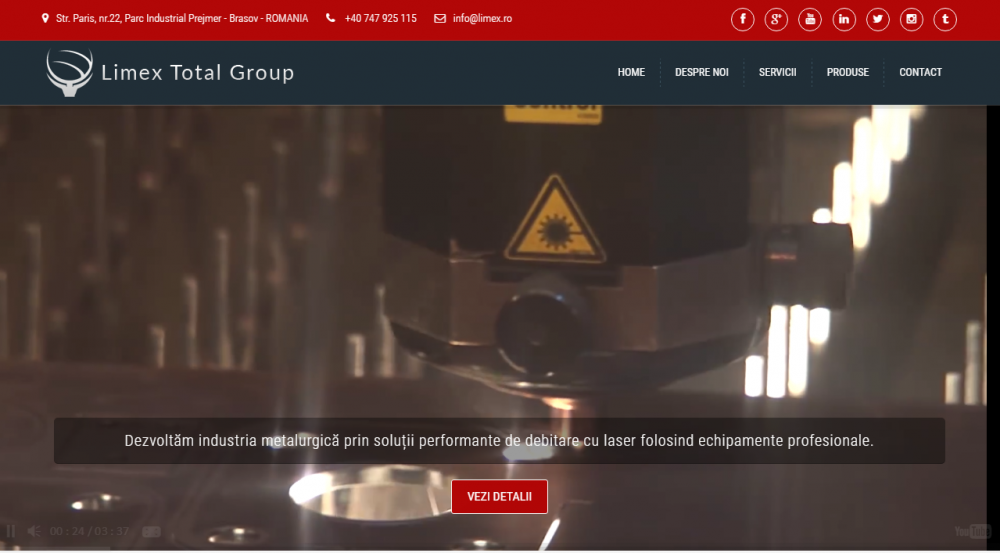Open the Facebook social icon
Screen dimensions: 1000x553
pos(742,19)
